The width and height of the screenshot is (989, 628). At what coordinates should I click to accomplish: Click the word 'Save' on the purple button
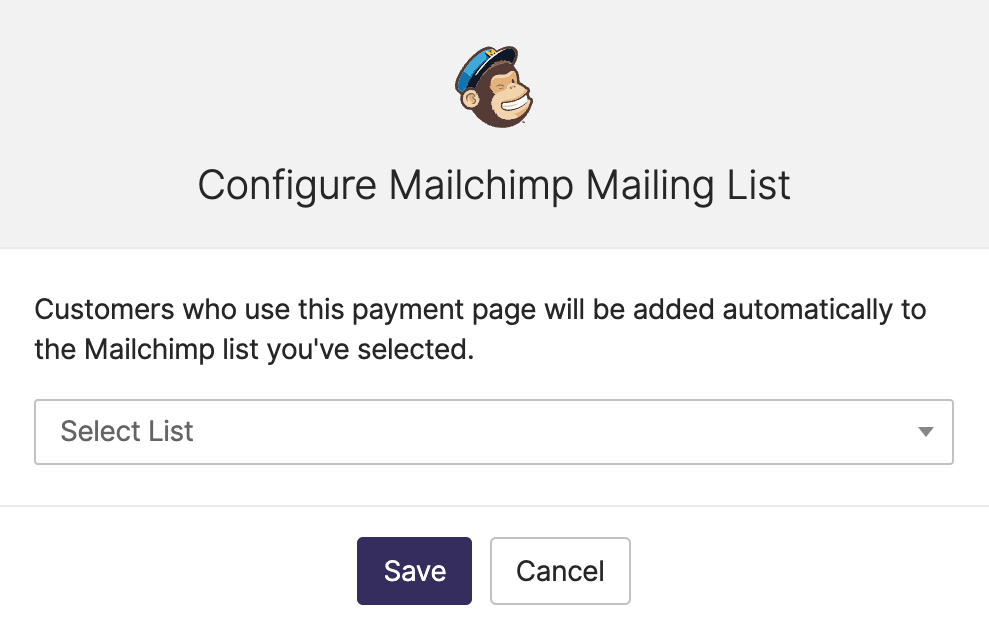click(414, 571)
